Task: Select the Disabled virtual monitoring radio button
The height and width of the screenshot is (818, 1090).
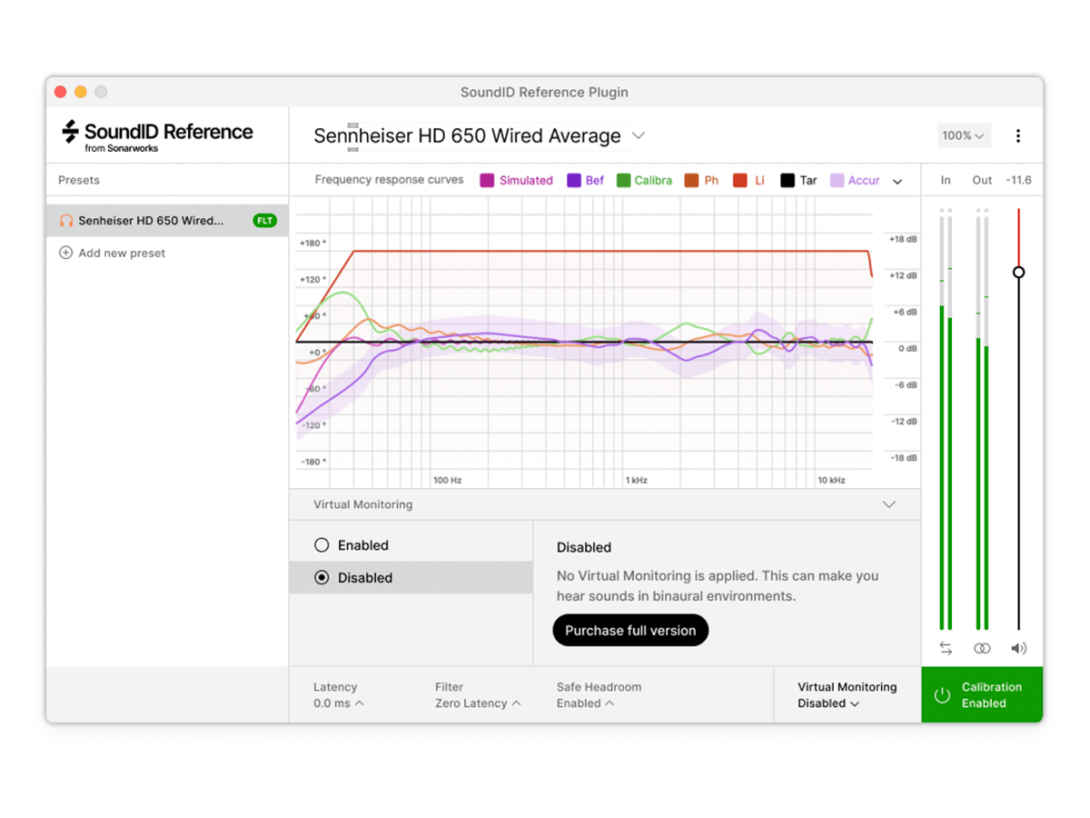Action: (322, 578)
